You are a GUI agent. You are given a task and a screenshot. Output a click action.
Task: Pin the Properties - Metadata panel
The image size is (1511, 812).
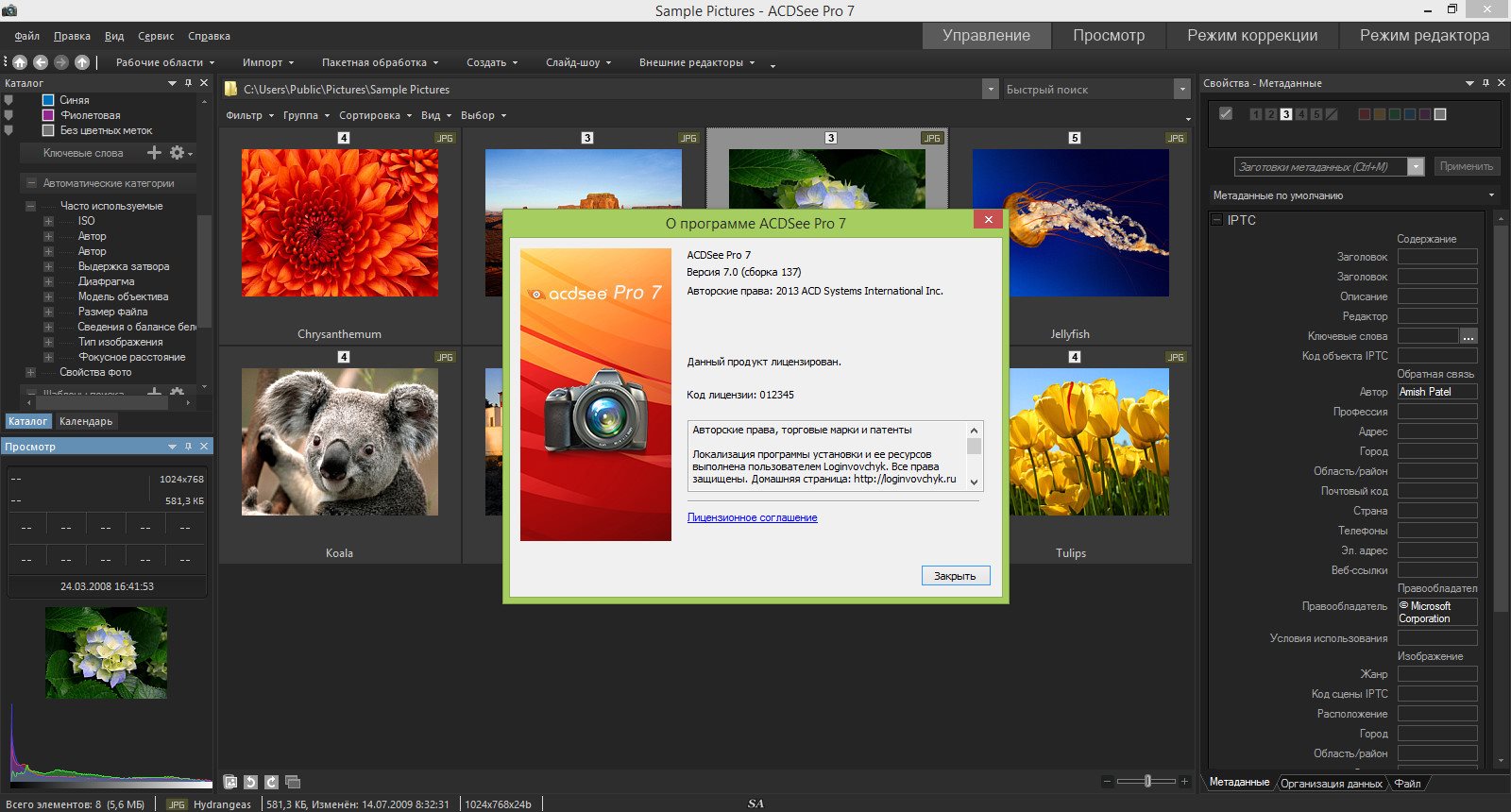pyautogui.click(x=1486, y=83)
